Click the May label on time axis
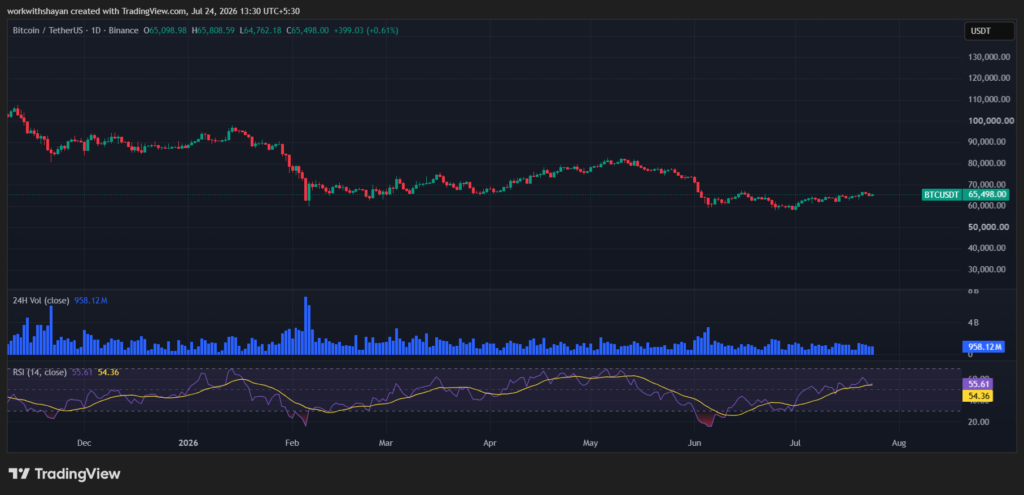 [x=590, y=443]
